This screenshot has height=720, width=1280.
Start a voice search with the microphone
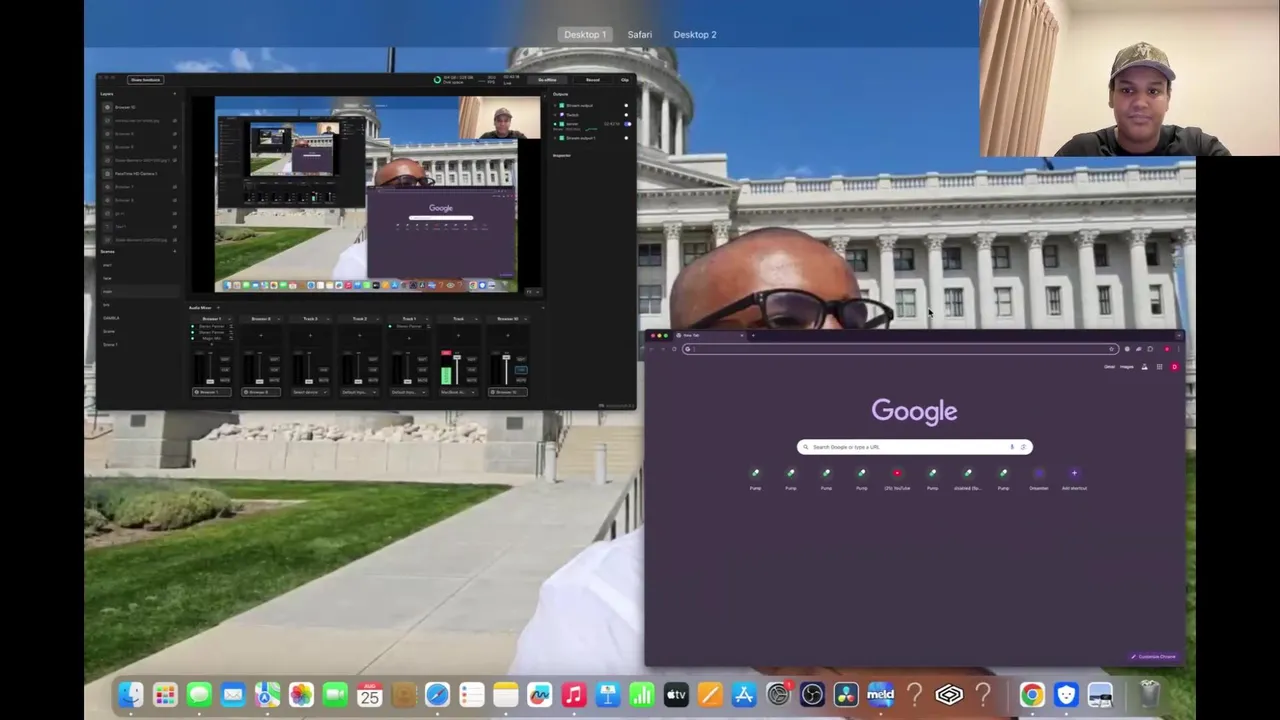(x=1012, y=447)
